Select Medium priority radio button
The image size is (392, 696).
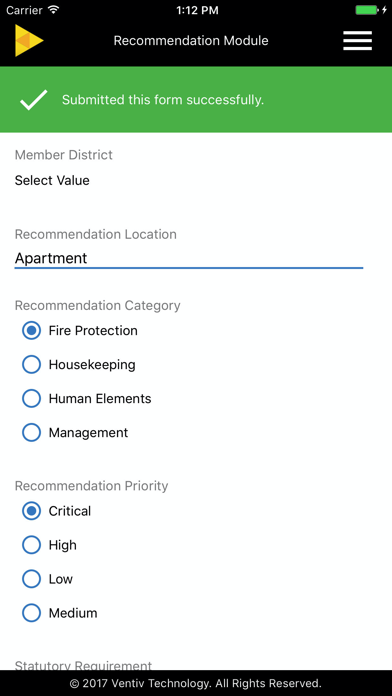click(x=32, y=613)
